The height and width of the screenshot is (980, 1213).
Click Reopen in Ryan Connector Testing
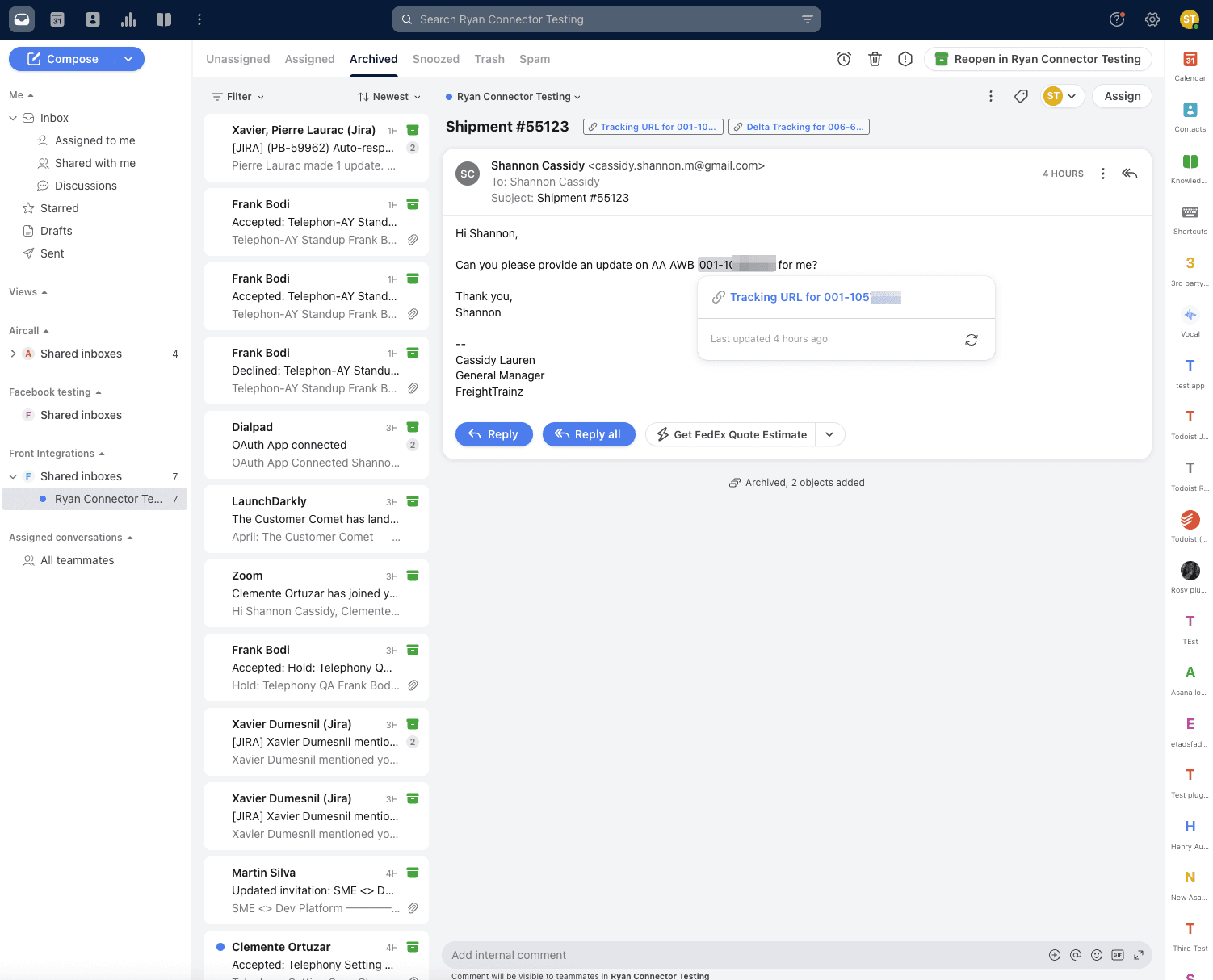(1038, 59)
